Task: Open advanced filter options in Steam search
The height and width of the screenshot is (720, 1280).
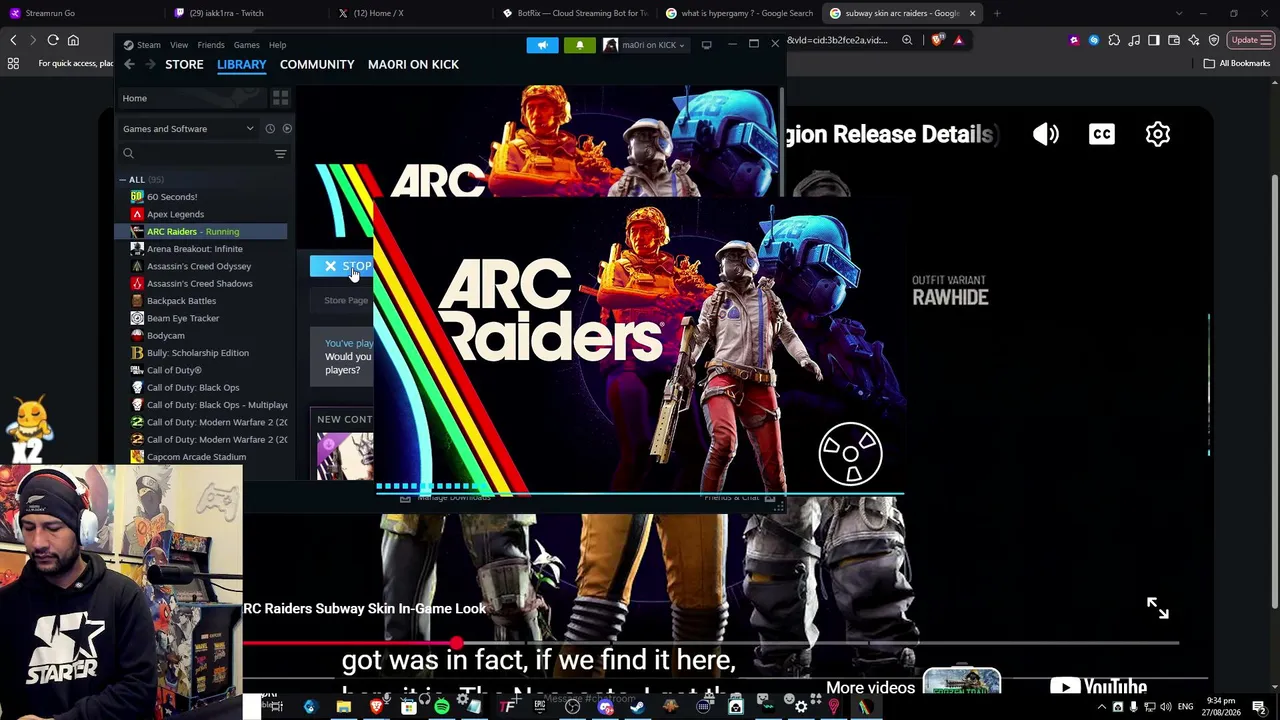Action: [280, 154]
